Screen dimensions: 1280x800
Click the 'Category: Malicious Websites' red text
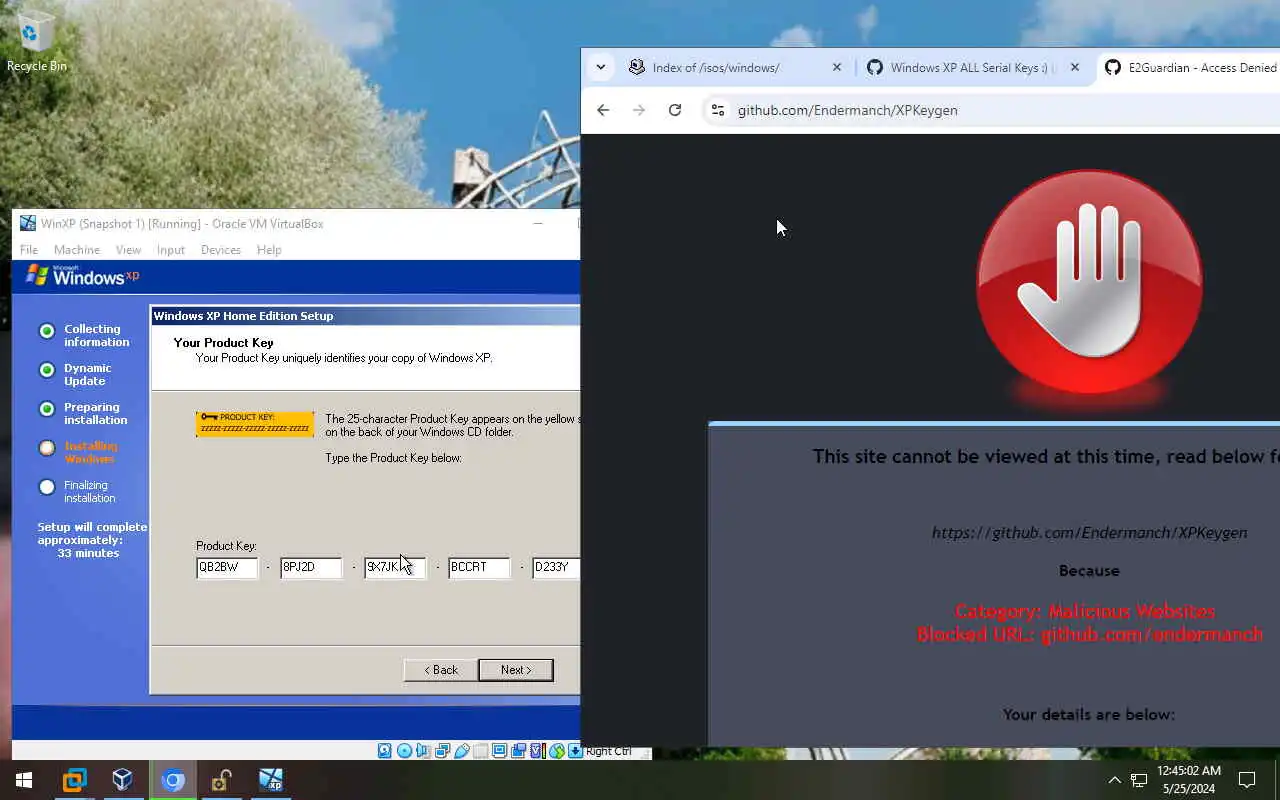pyautogui.click(x=1085, y=611)
